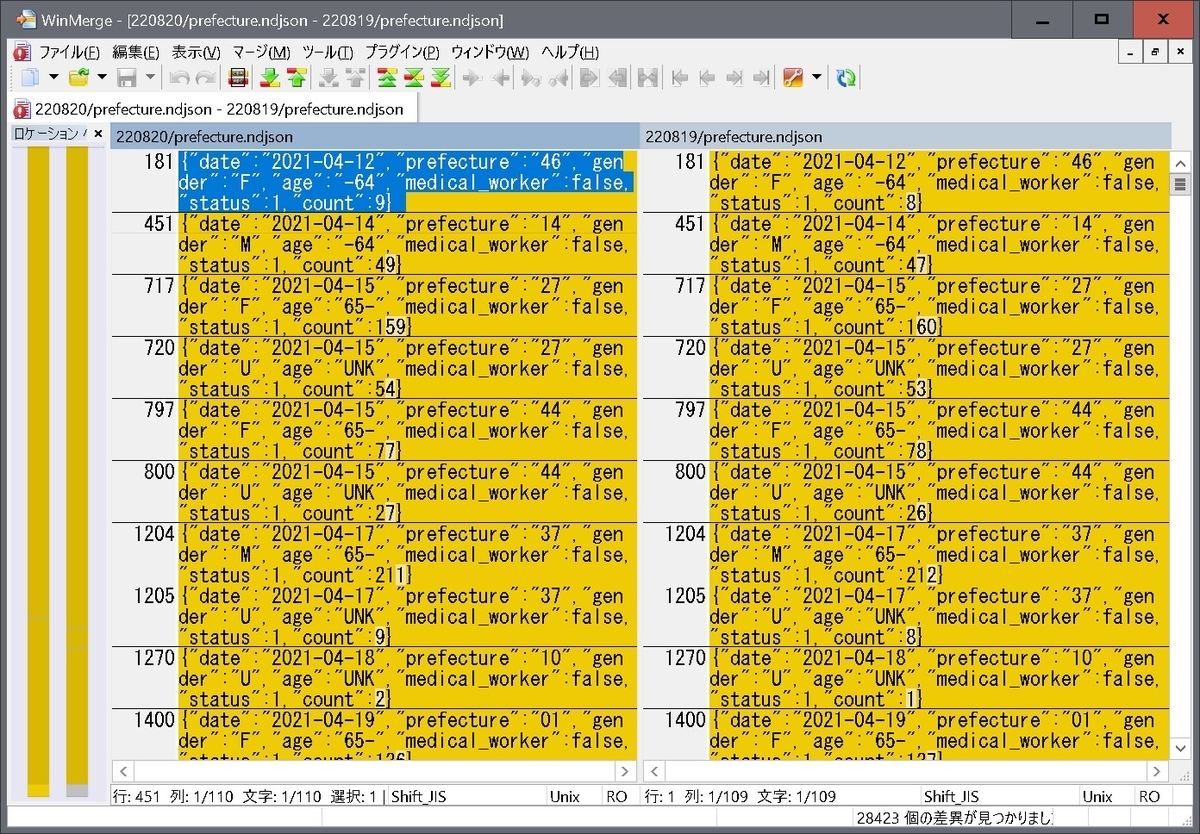Click the Copy to Right arrow icon
This screenshot has width=1200, height=834.
(x=473, y=77)
